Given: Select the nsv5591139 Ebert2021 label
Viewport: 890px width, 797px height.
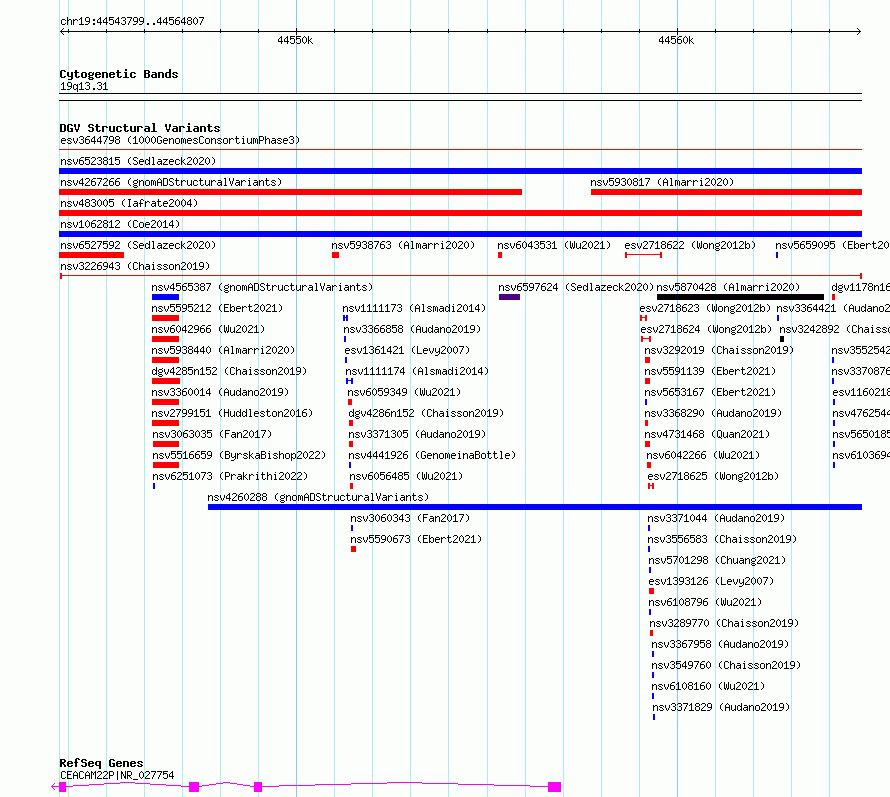Looking at the screenshot, I should pos(710,371).
